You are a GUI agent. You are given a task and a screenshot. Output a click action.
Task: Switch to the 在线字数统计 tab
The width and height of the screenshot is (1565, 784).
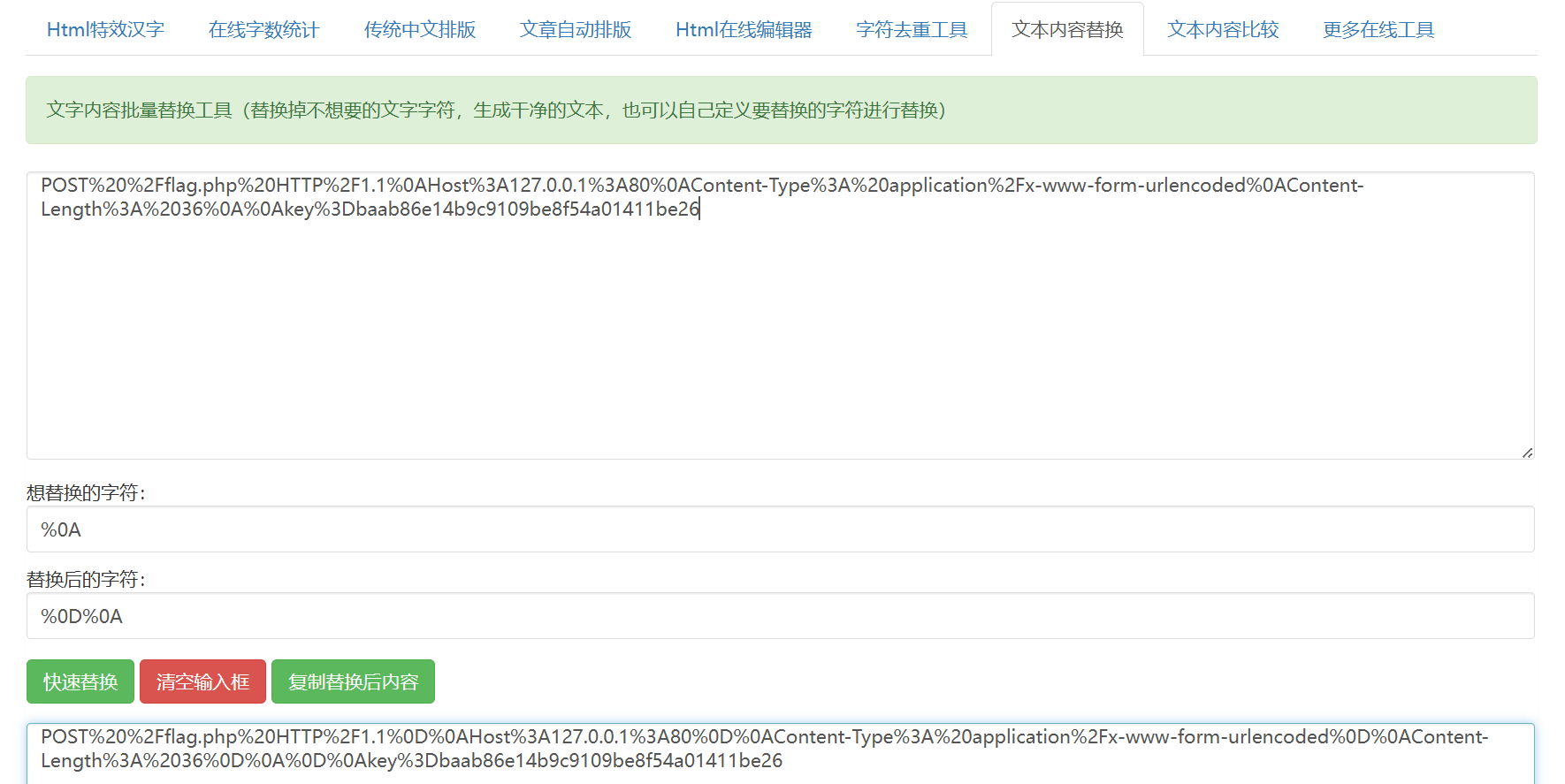(263, 30)
